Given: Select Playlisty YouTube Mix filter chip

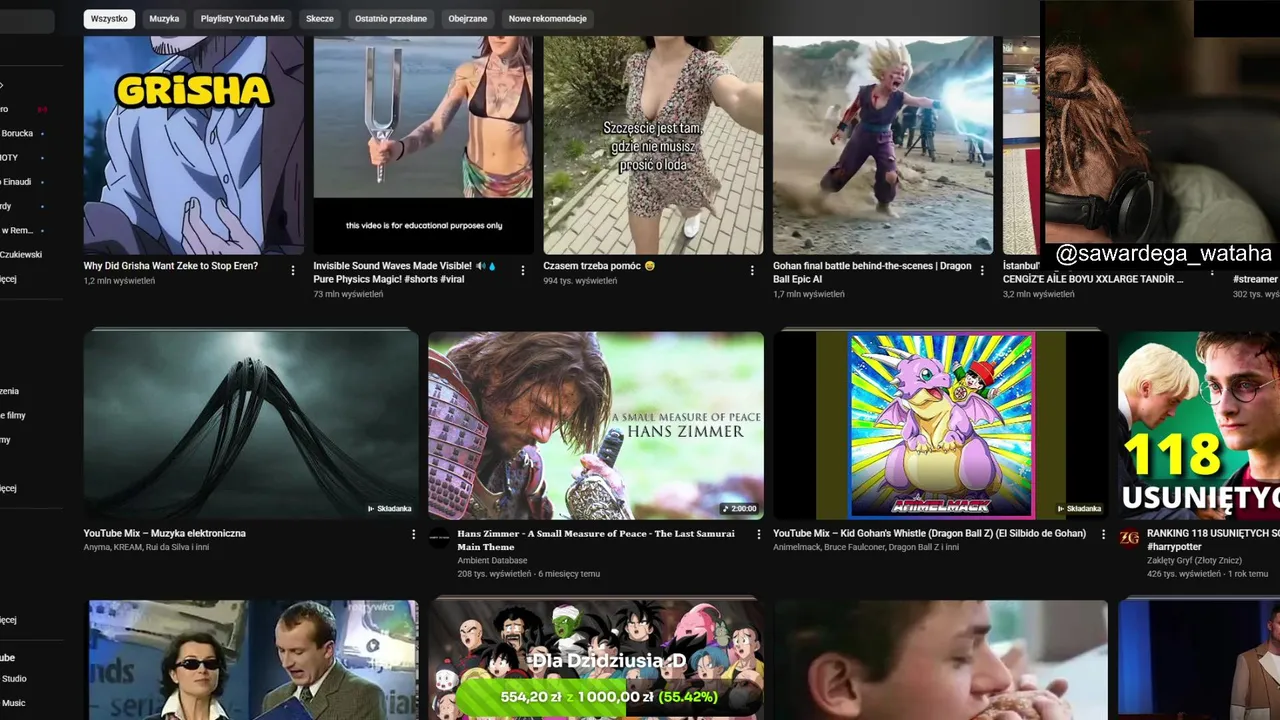Looking at the screenshot, I should coord(242,19).
